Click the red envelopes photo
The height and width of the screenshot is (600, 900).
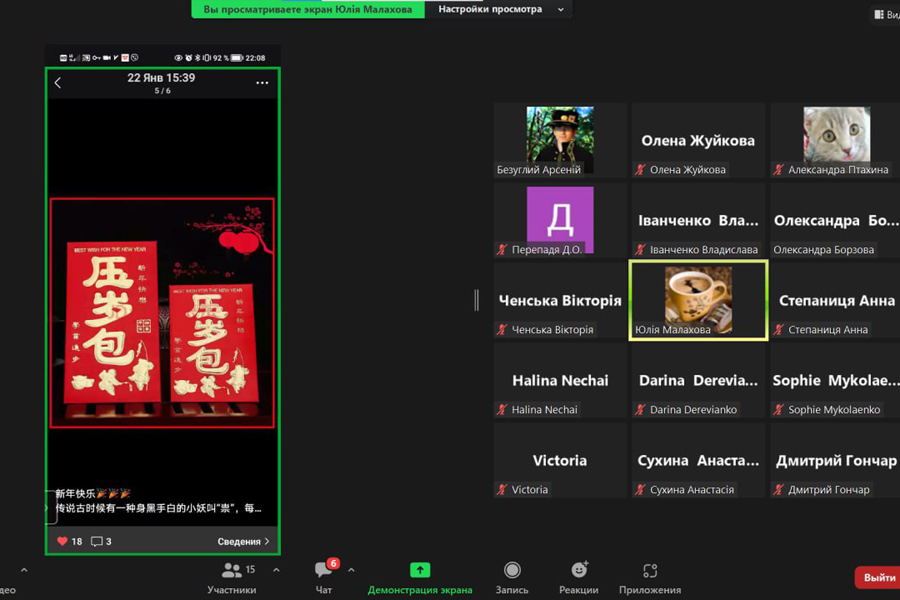[x=162, y=313]
